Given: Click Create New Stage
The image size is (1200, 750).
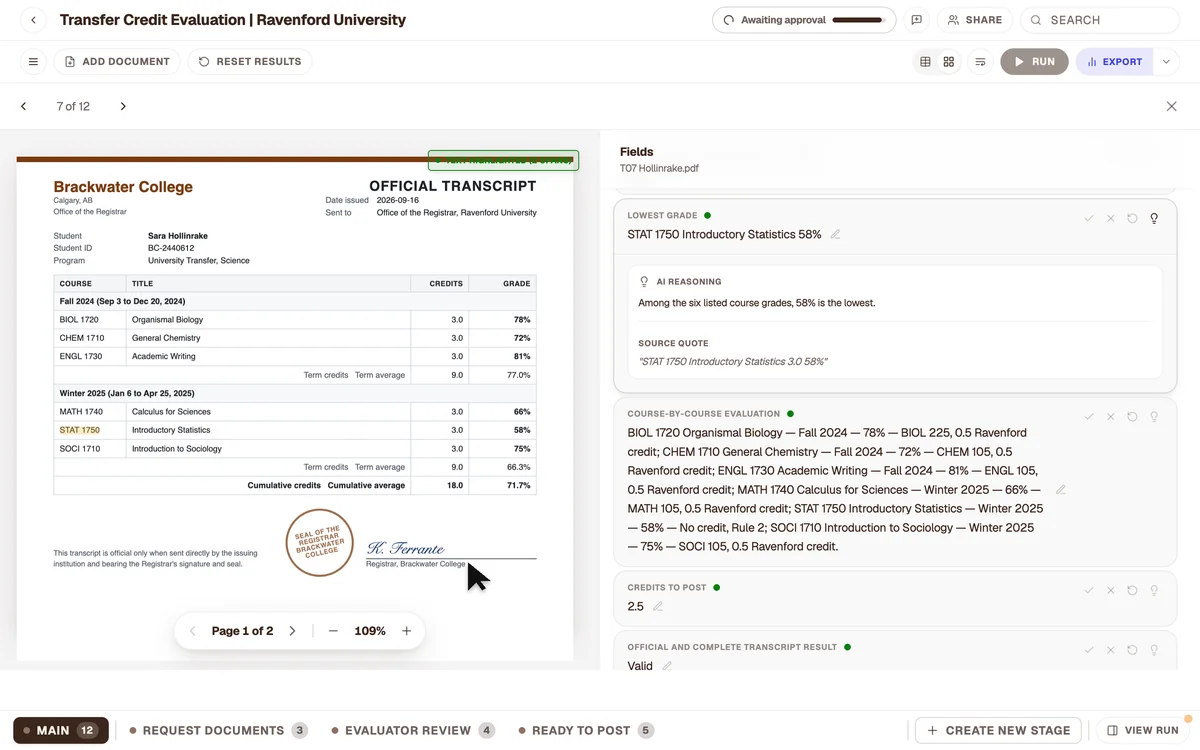Looking at the screenshot, I should coord(999,730).
